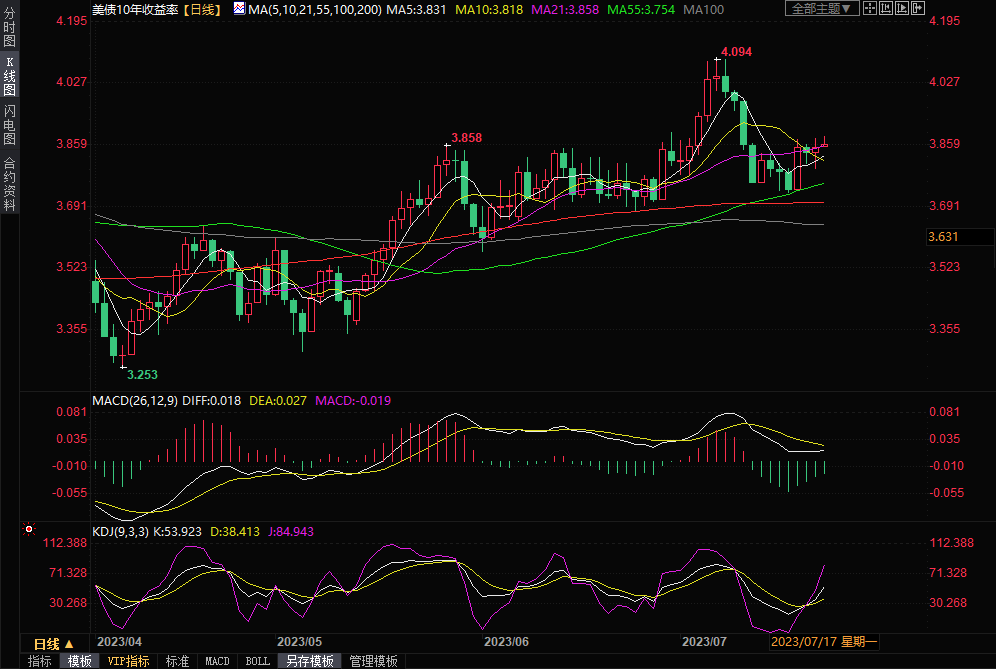Open the VIP指标 tab
Viewport: 996px width, 669px height.
coord(128,661)
